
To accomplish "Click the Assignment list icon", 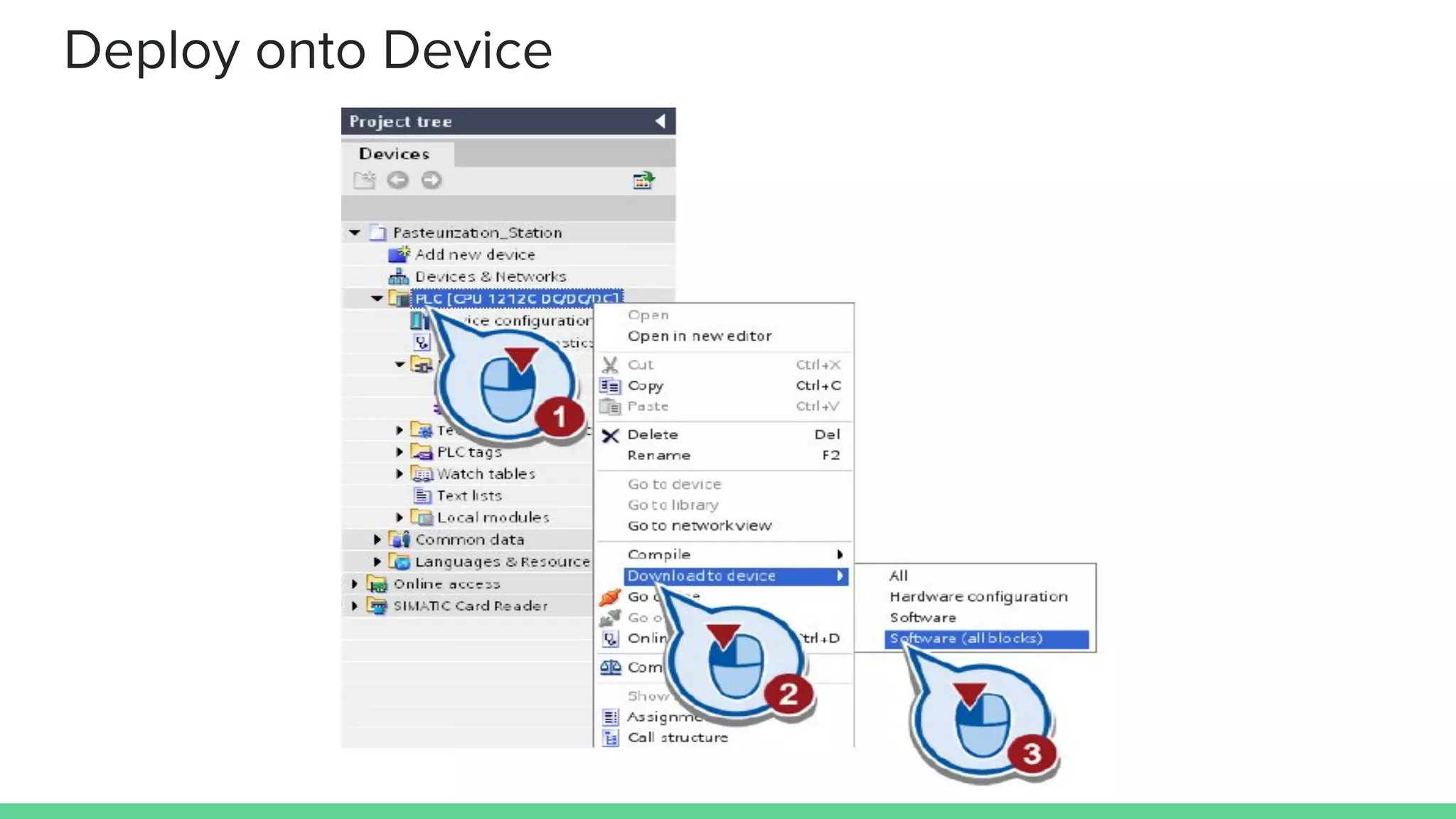I will pos(610,717).
